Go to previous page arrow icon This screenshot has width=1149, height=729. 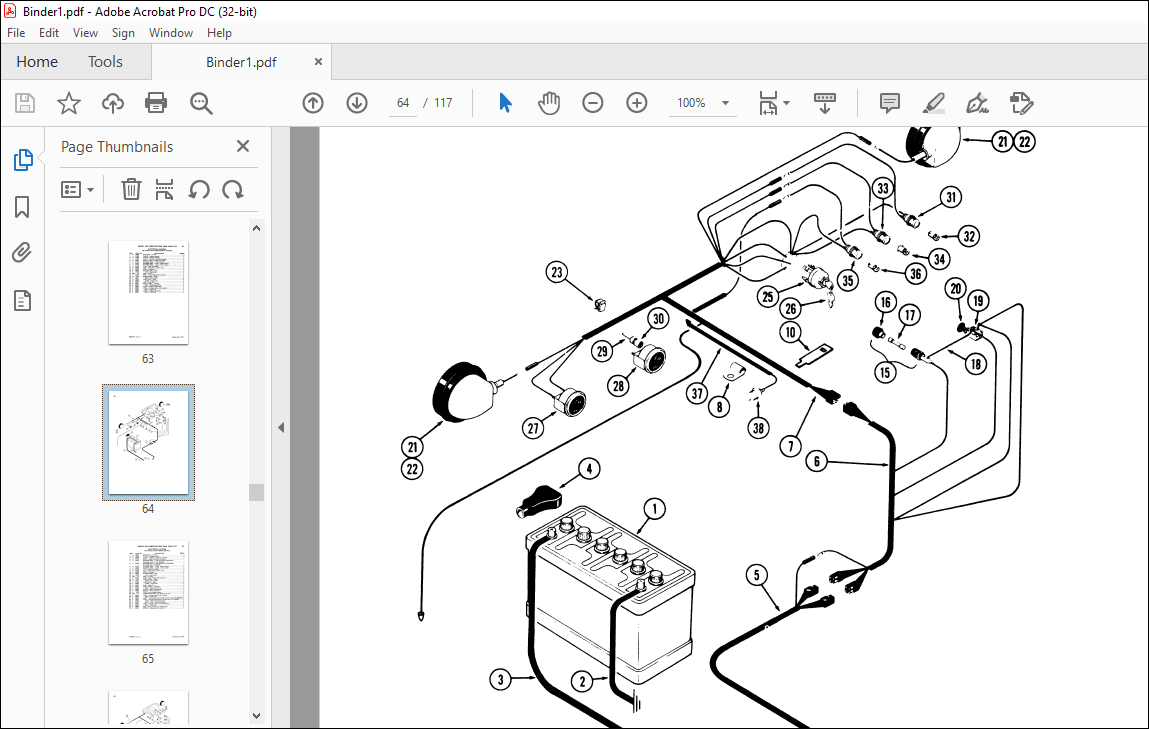click(313, 103)
